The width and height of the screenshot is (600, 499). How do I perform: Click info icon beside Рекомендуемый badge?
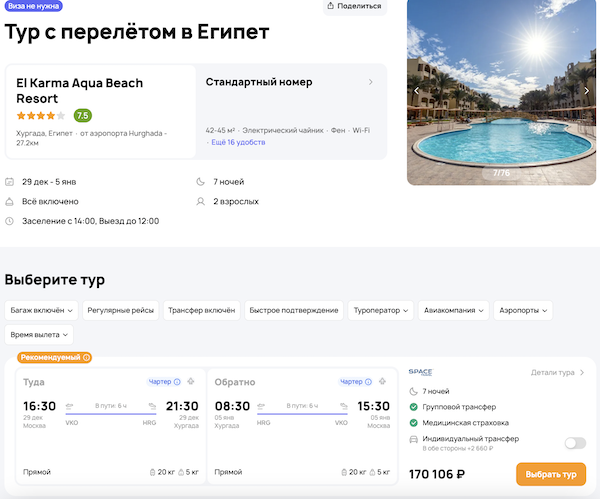pos(87,357)
